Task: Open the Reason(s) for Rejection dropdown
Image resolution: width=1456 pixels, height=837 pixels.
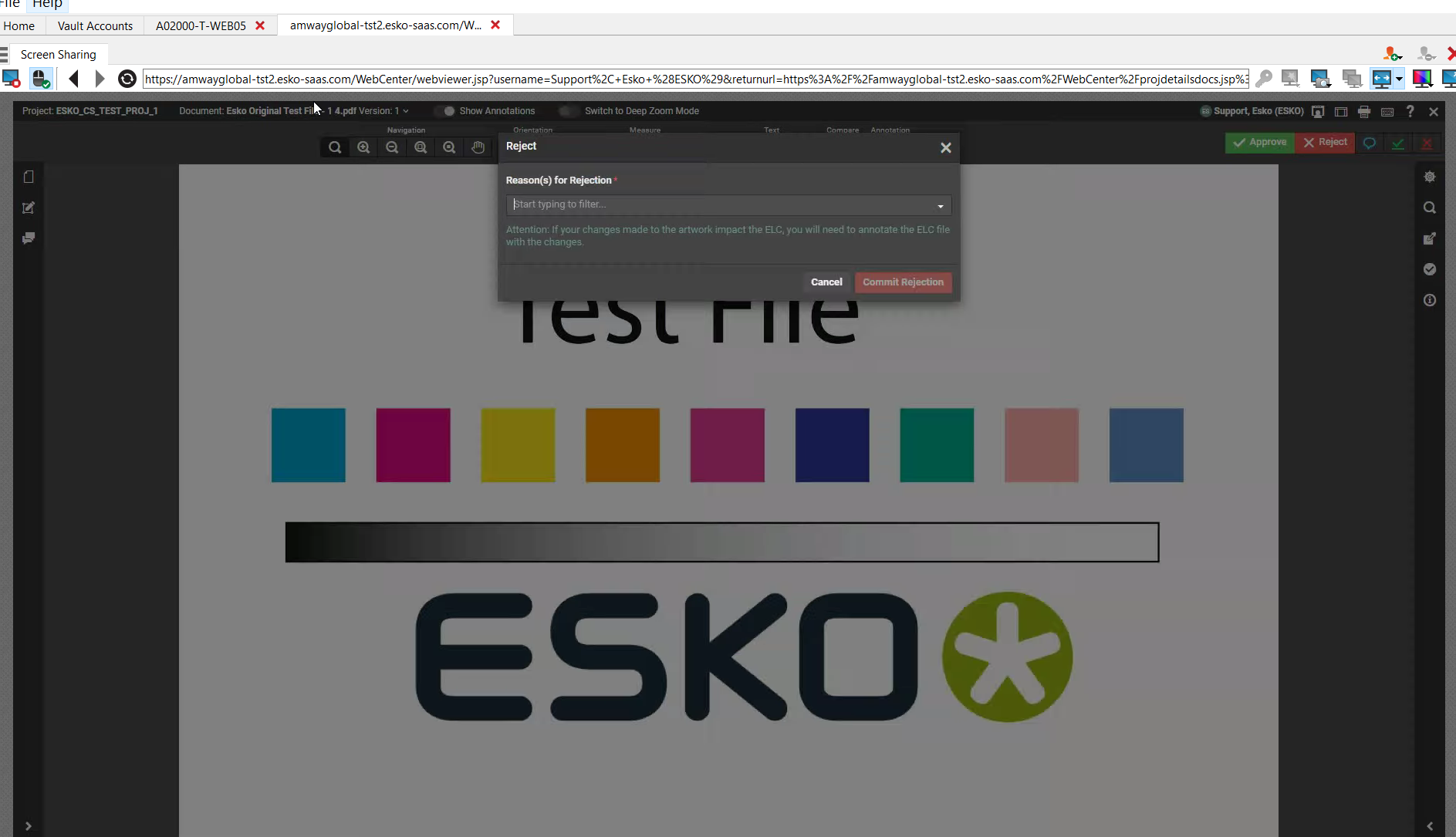Action: coord(939,204)
